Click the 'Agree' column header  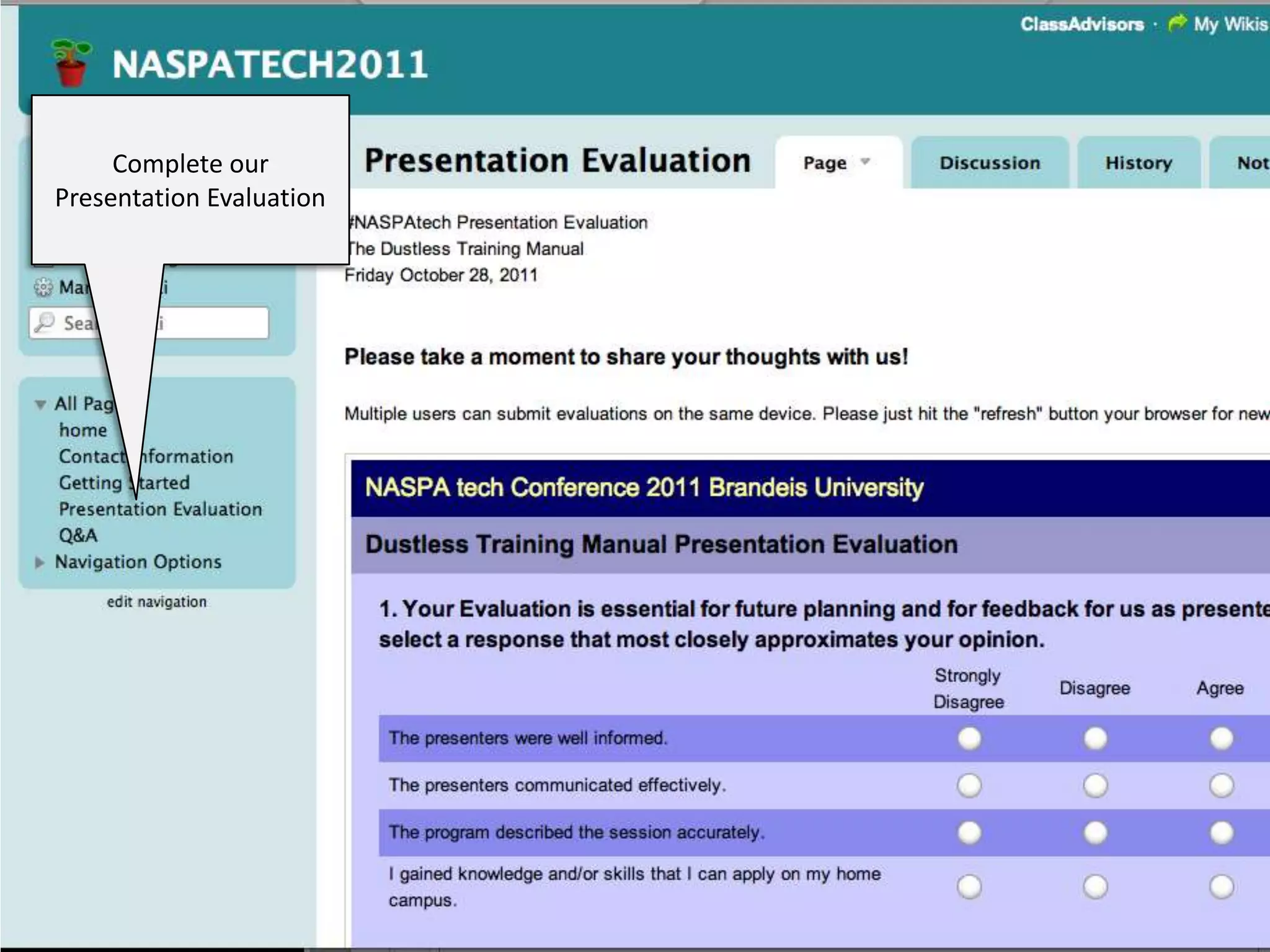(1220, 688)
